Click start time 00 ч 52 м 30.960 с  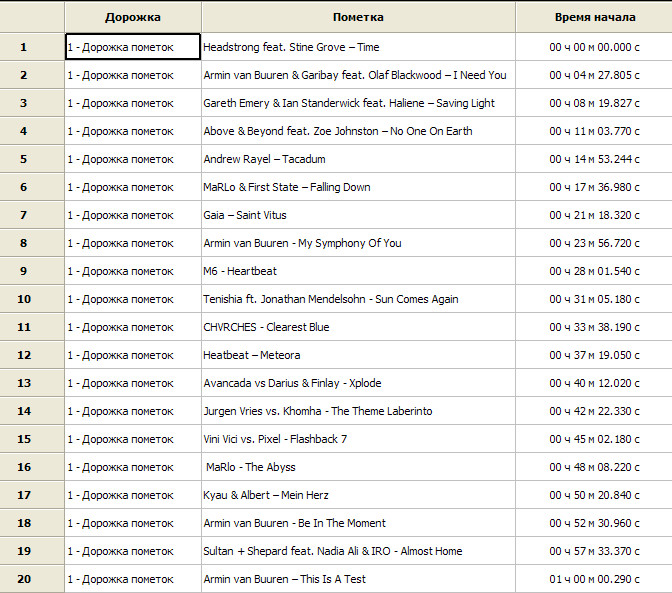(594, 523)
